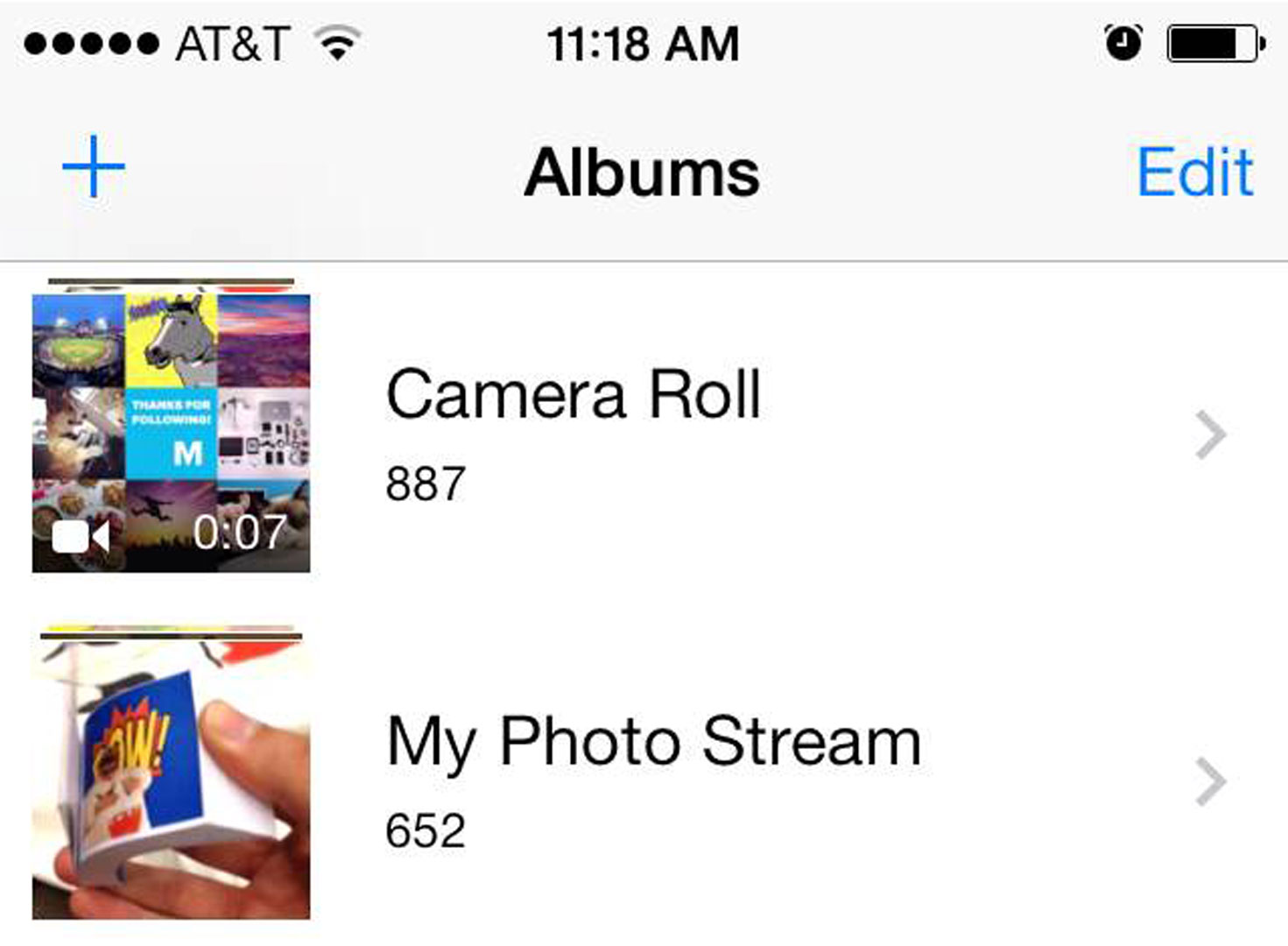Image resolution: width=1288 pixels, height=946 pixels.
Task: Tap the alarm clock status icon
Action: [x=1123, y=43]
